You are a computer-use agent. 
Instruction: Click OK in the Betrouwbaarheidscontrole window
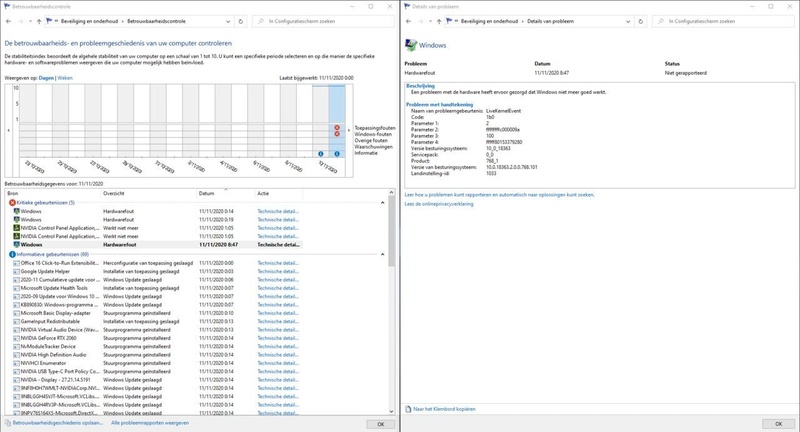[x=381, y=424]
